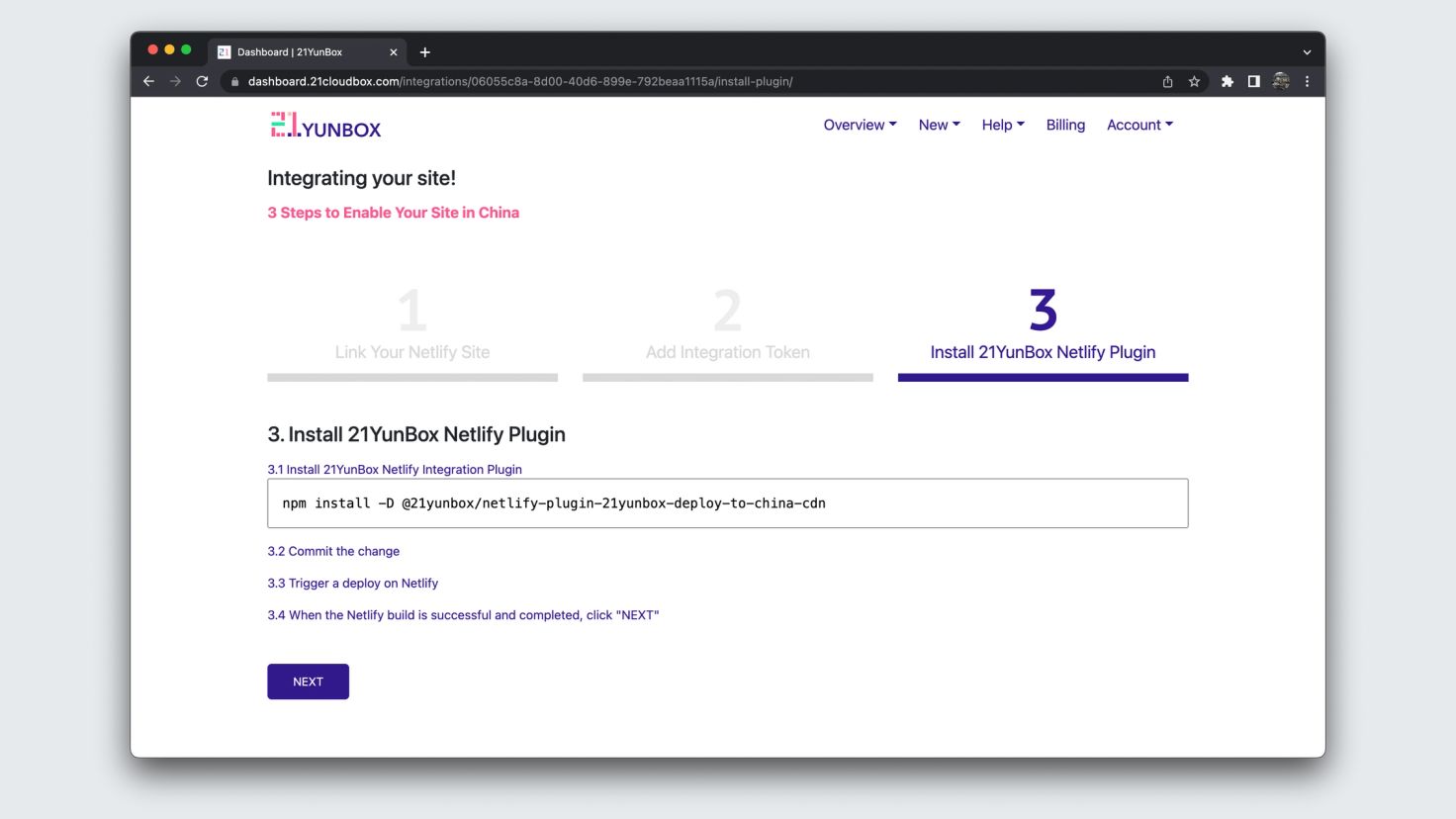Click the red close window button
The height and width of the screenshot is (819, 1456).
click(152, 49)
